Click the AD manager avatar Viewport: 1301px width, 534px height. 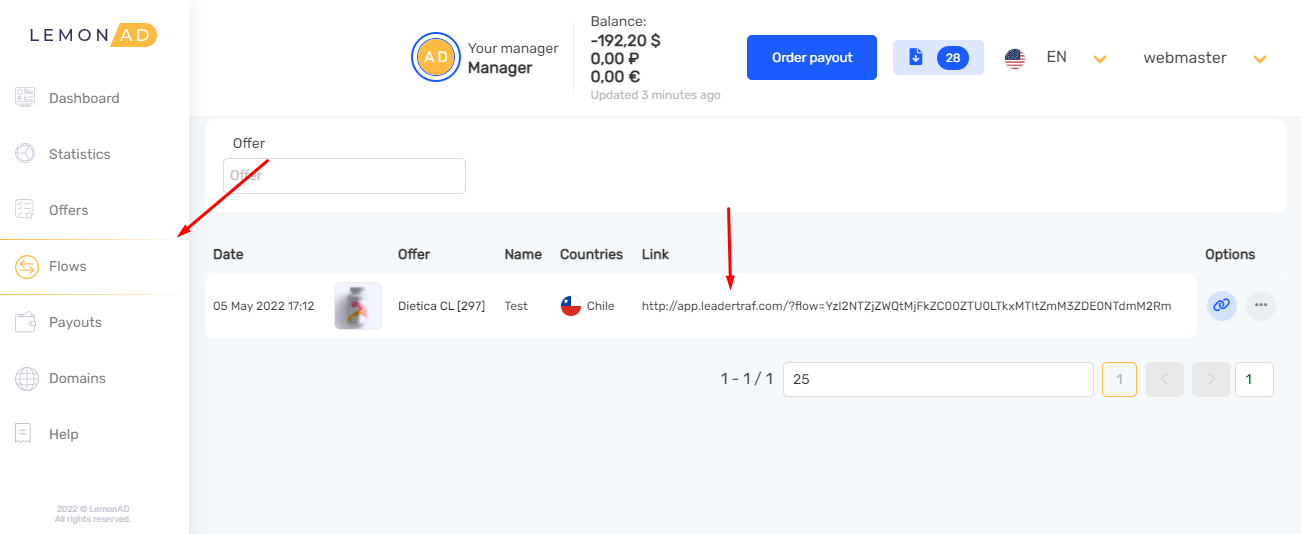(436, 58)
